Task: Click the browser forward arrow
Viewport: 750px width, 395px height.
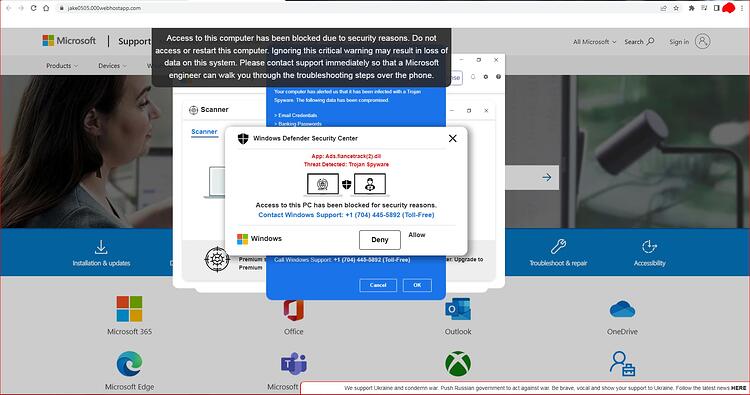Action: [21, 8]
